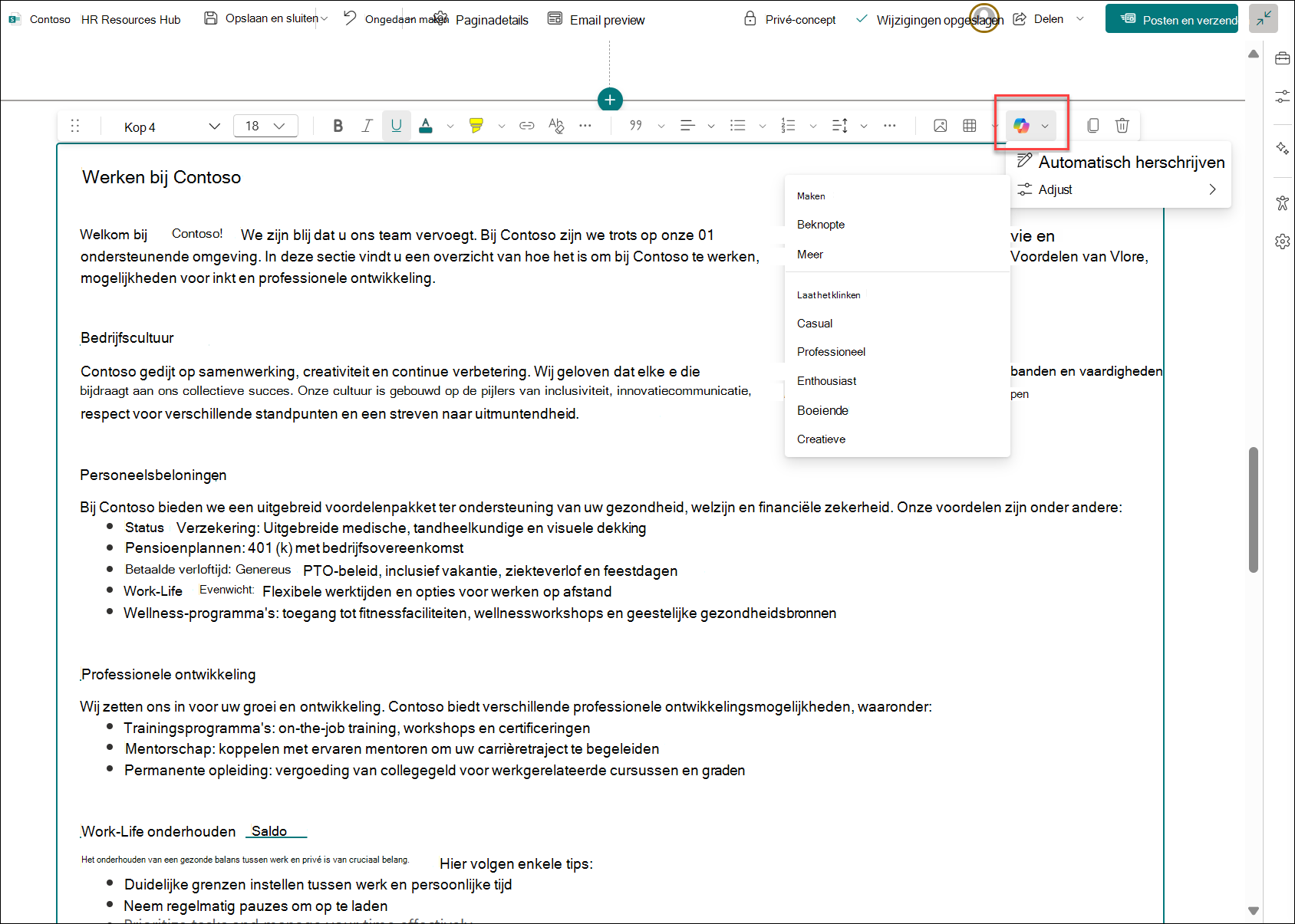The width and height of the screenshot is (1295, 924).
Task: Click the vertical scrollbar thumb
Action: pyautogui.click(x=1254, y=510)
